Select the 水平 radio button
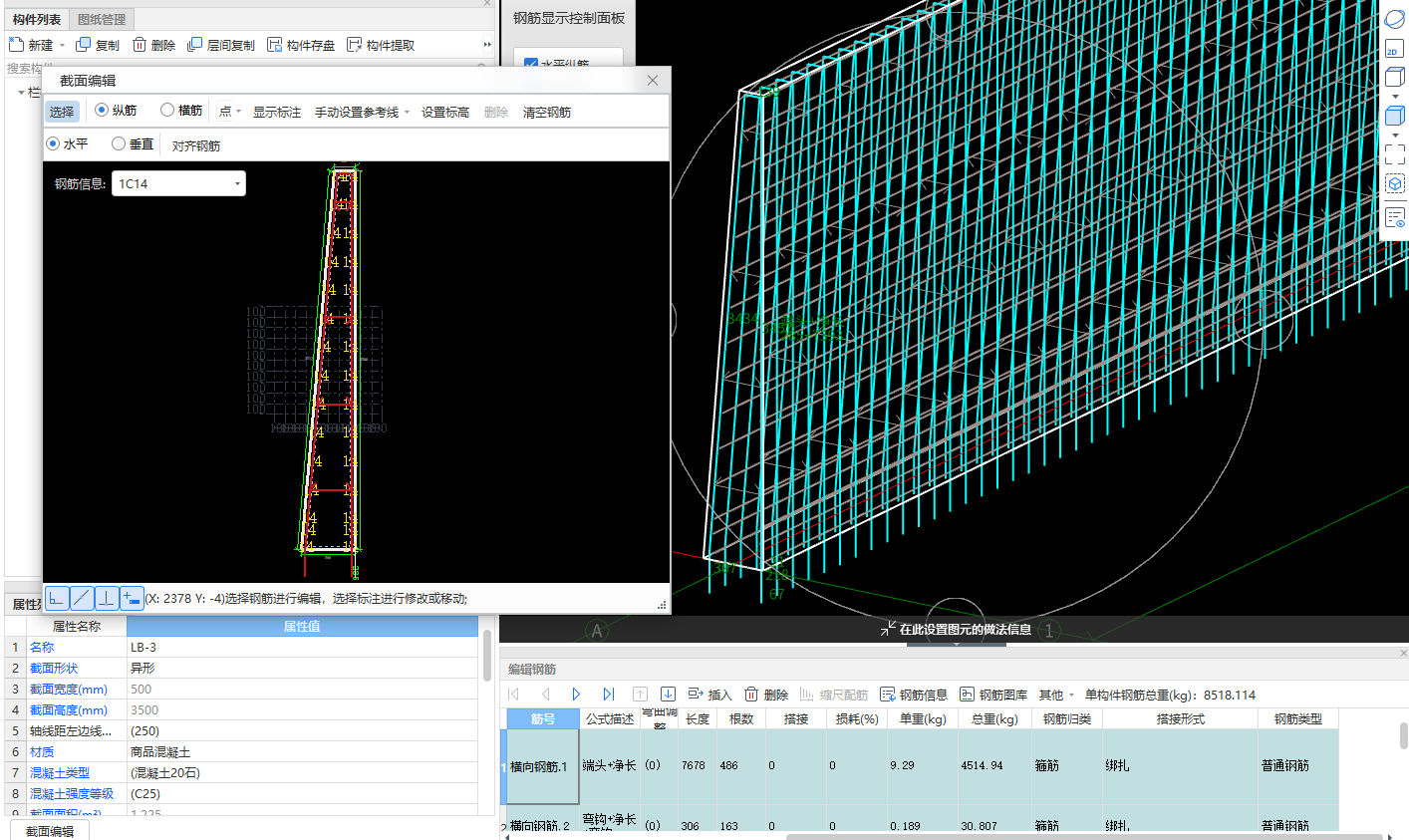The height and width of the screenshot is (840, 1409). (53, 143)
